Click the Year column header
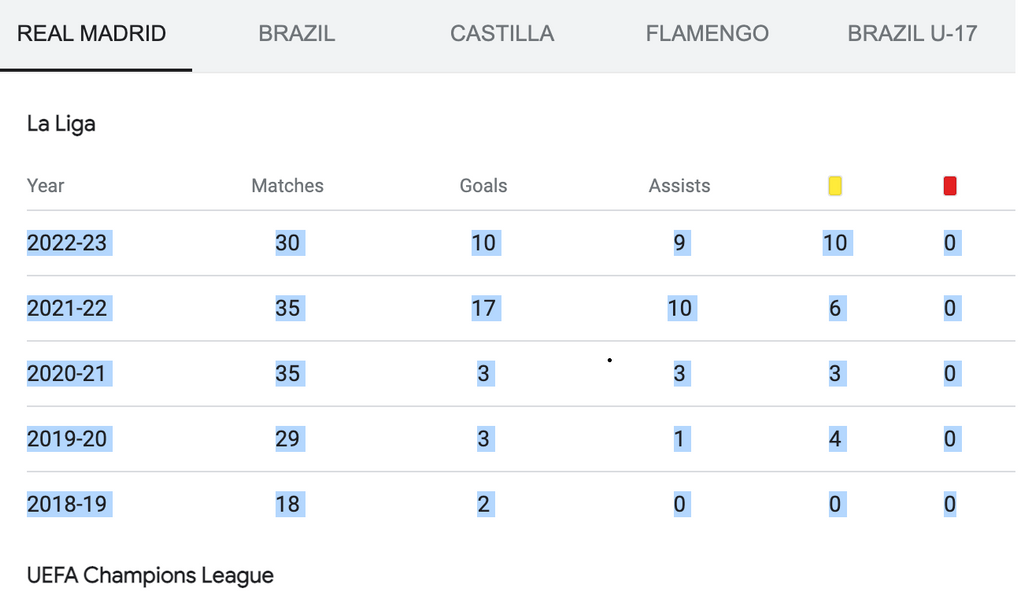 (x=46, y=186)
